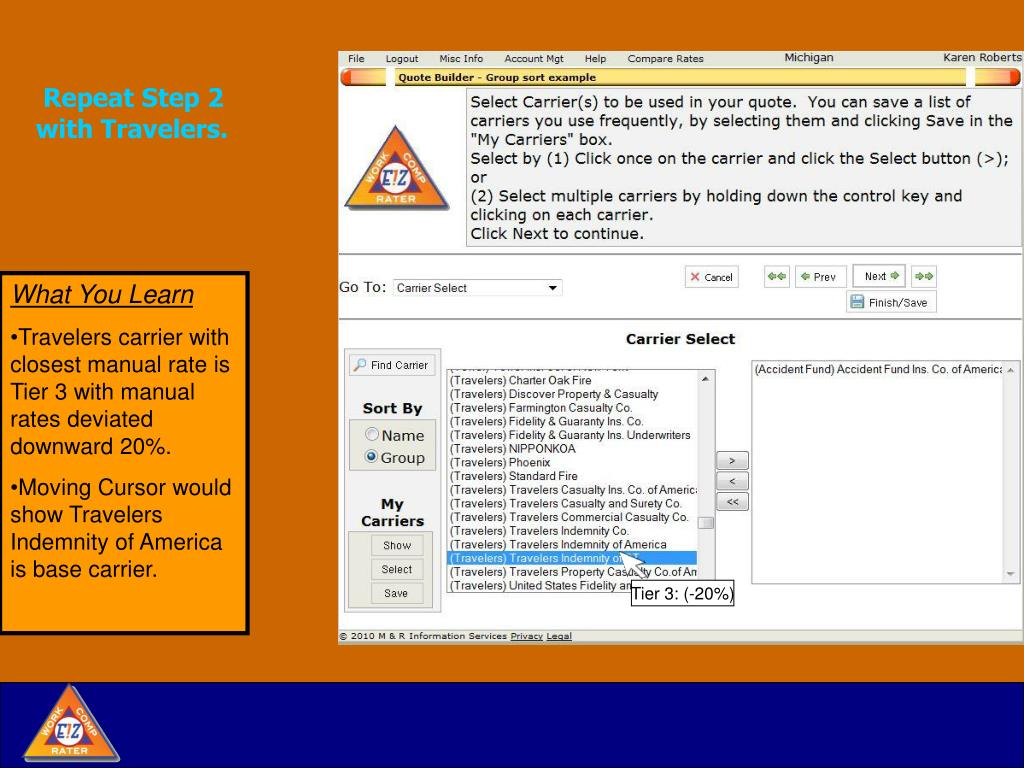Open the Help menu
This screenshot has height=768, width=1024.
coord(595,59)
